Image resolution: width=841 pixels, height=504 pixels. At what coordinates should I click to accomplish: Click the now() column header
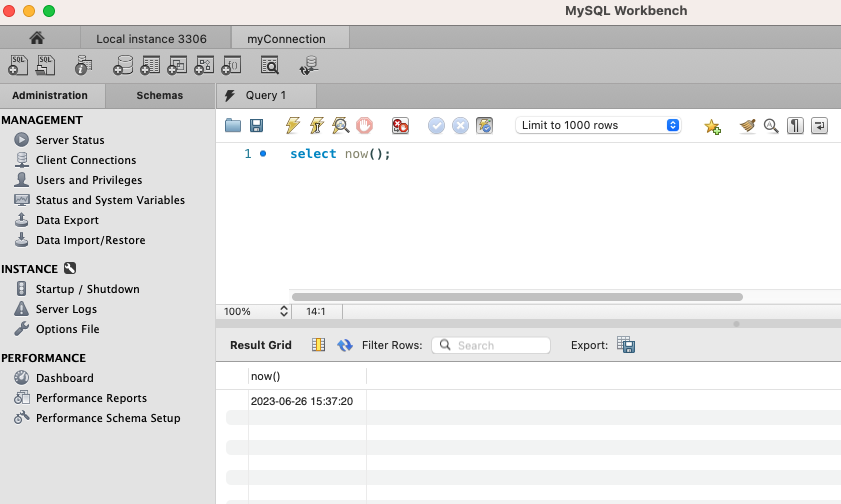pos(307,376)
